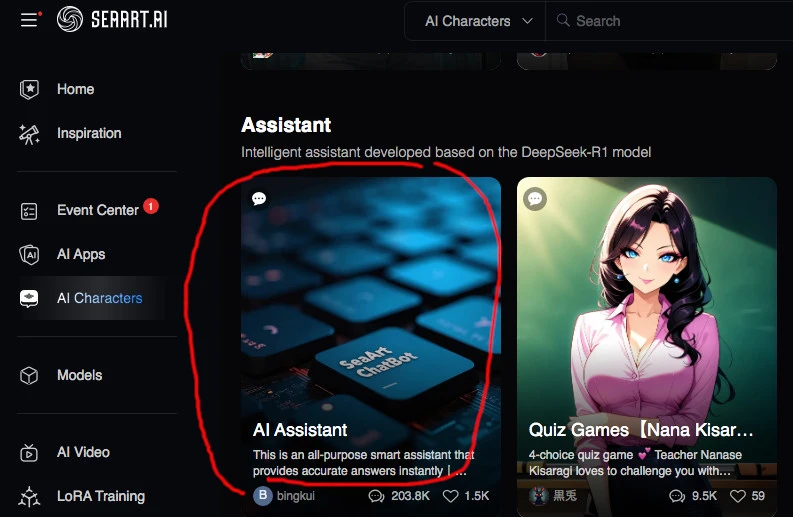The width and height of the screenshot is (793, 517).
Task: Click the SeaArt.AI spiral logo
Action: pyautogui.click(x=70, y=19)
